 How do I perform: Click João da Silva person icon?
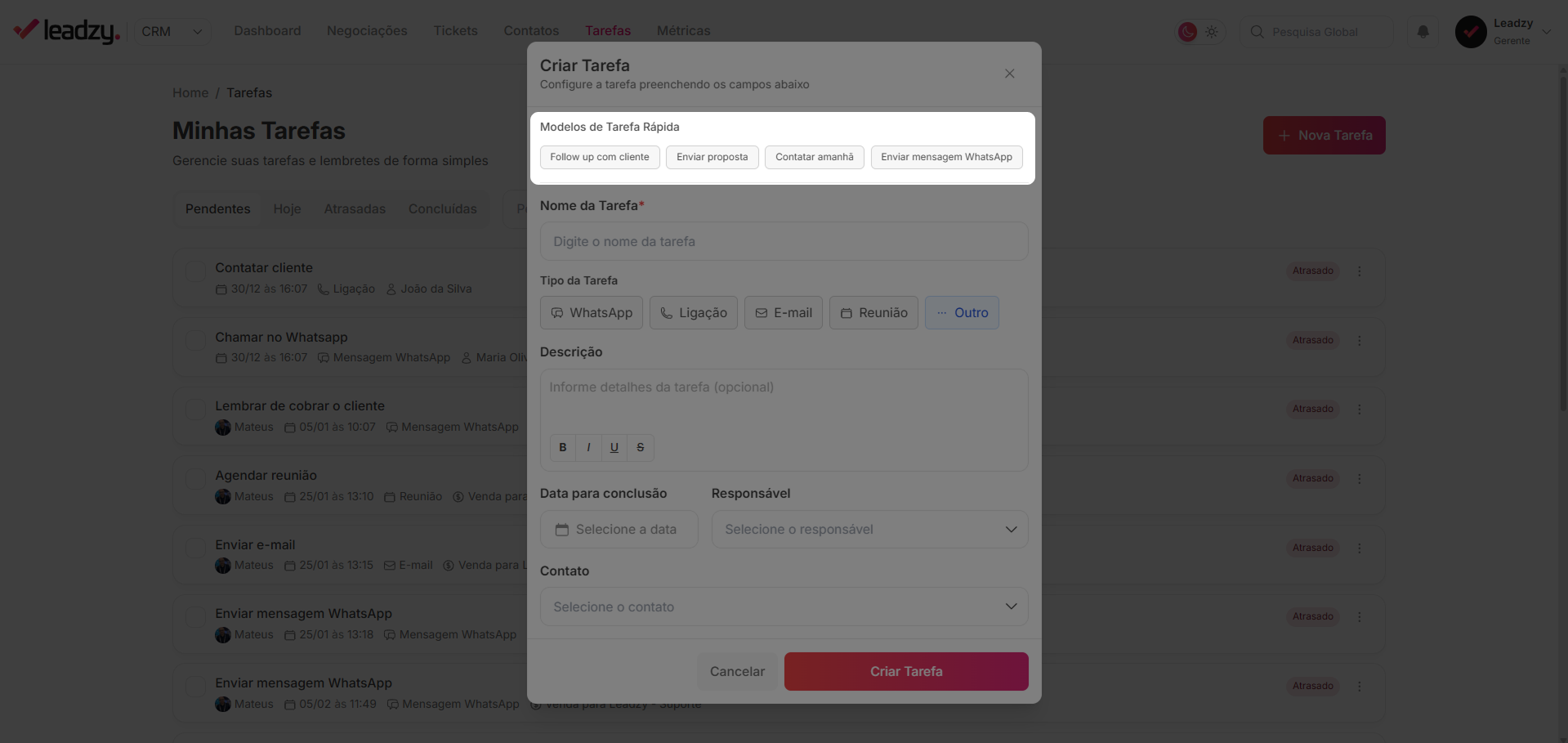tap(391, 289)
